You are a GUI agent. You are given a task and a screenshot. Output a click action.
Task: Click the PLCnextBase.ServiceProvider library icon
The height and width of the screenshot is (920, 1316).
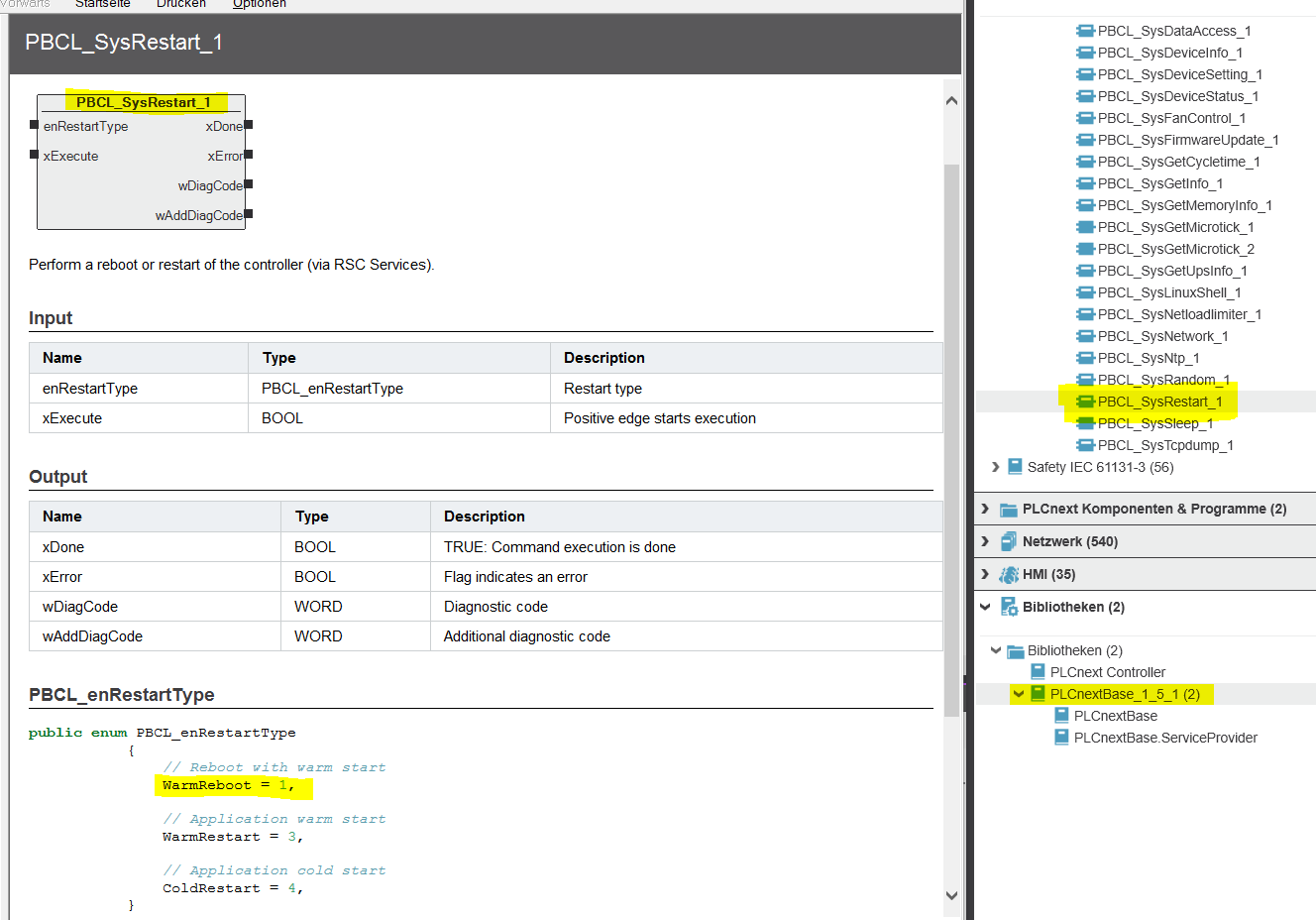(x=1061, y=737)
